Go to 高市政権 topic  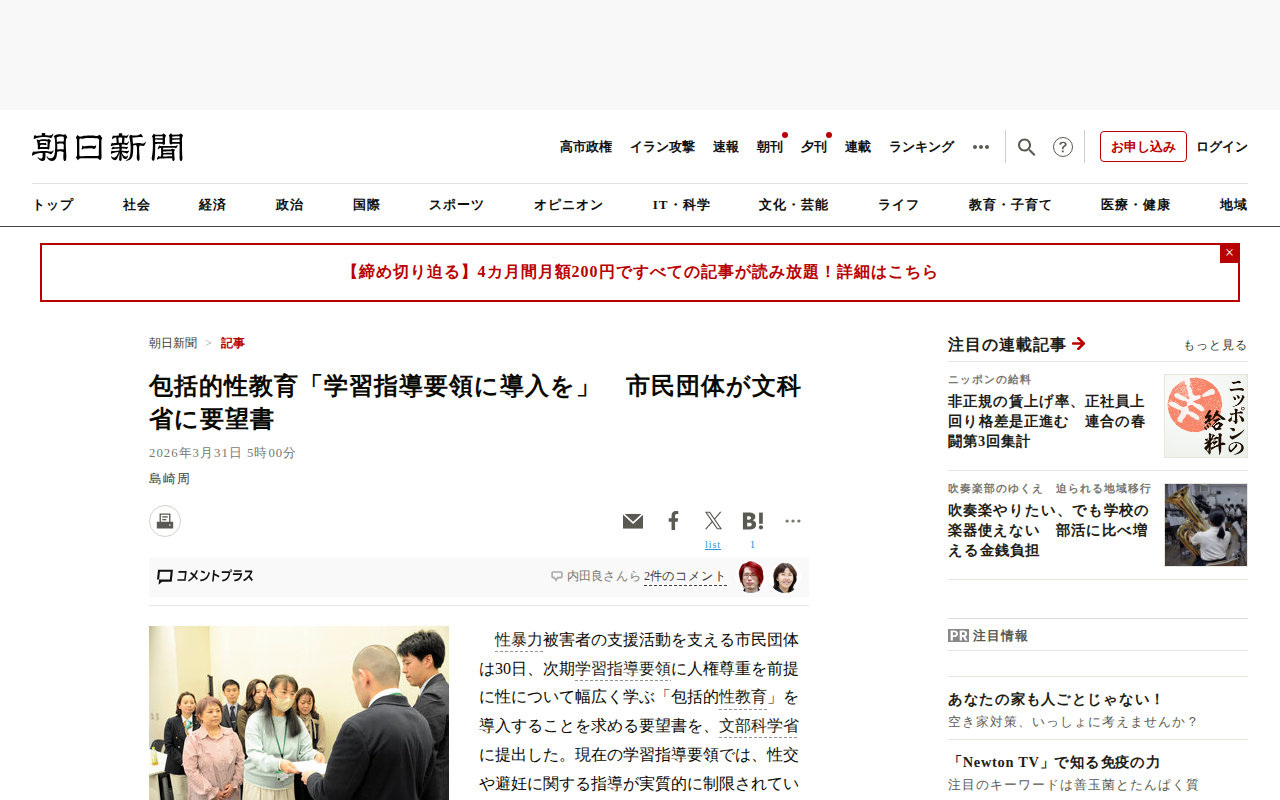[x=586, y=147]
